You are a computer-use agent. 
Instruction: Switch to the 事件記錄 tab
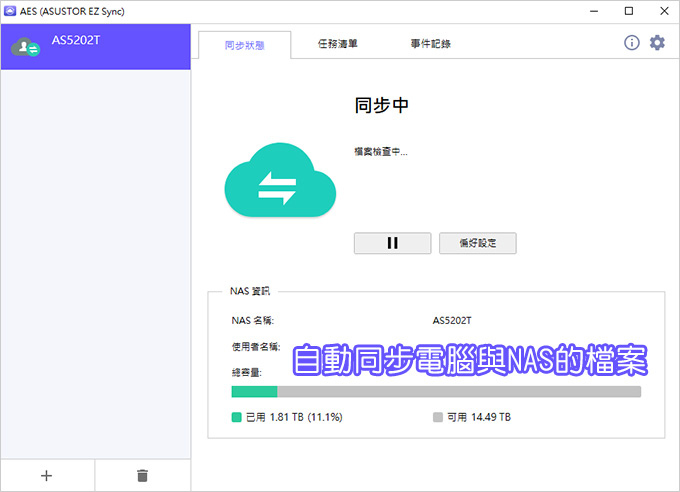pos(431,44)
